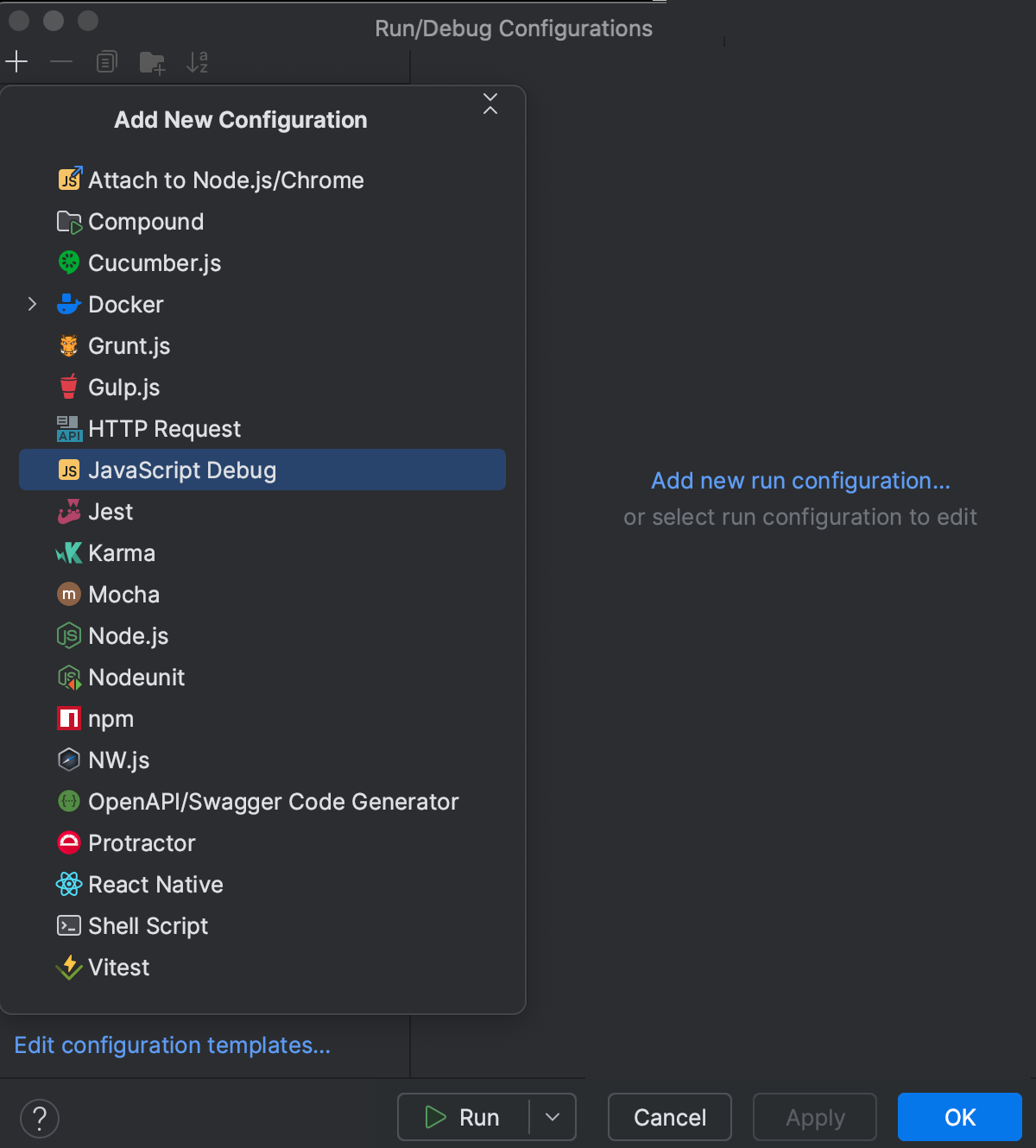The height and width of the screenshot is (1148, 1036).
Task: Select the HTTP Request configuration type
Action: point(164,428)
